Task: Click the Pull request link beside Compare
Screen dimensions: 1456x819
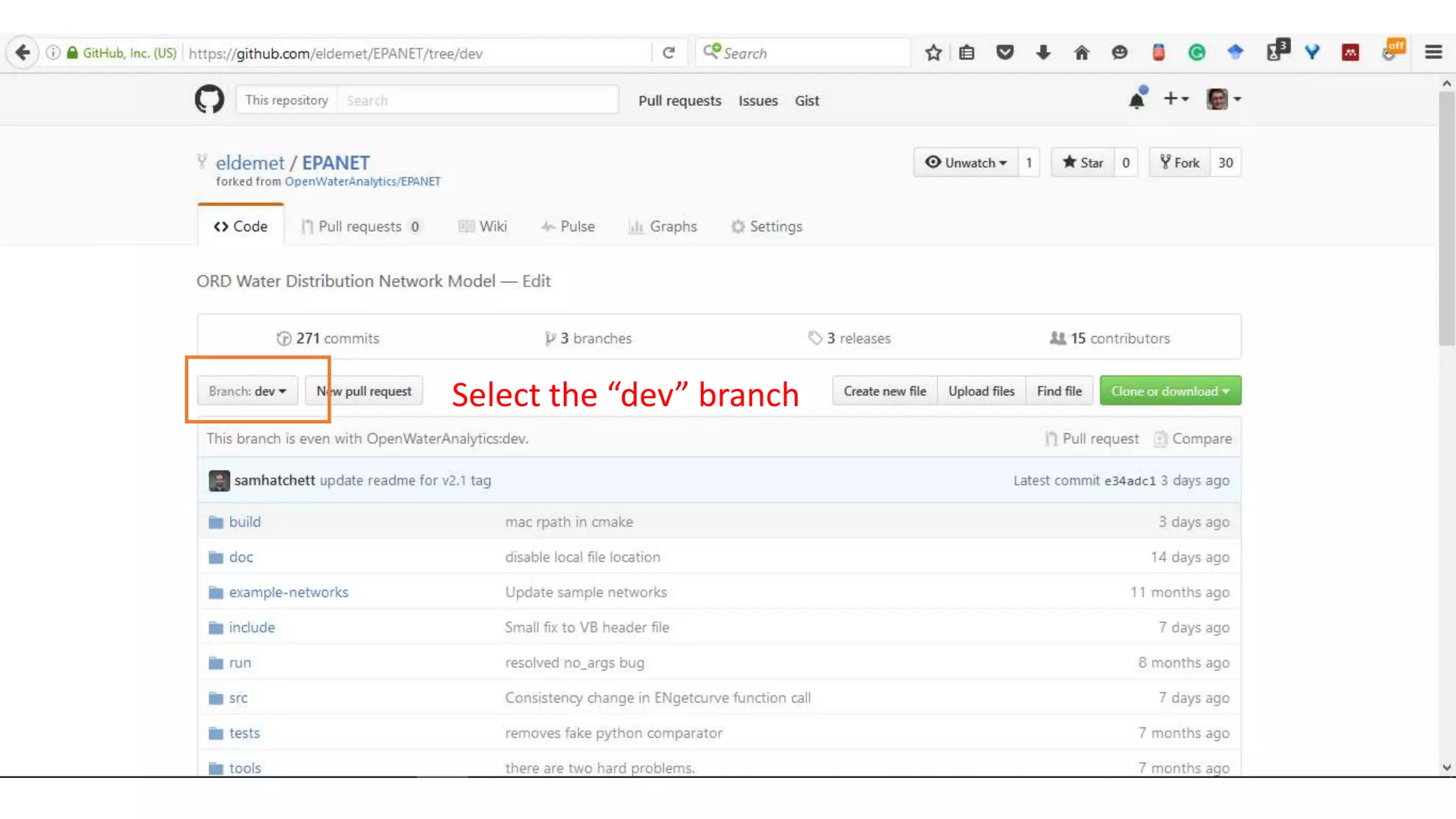Action: pyautogui.click(x=1092, y=439)
